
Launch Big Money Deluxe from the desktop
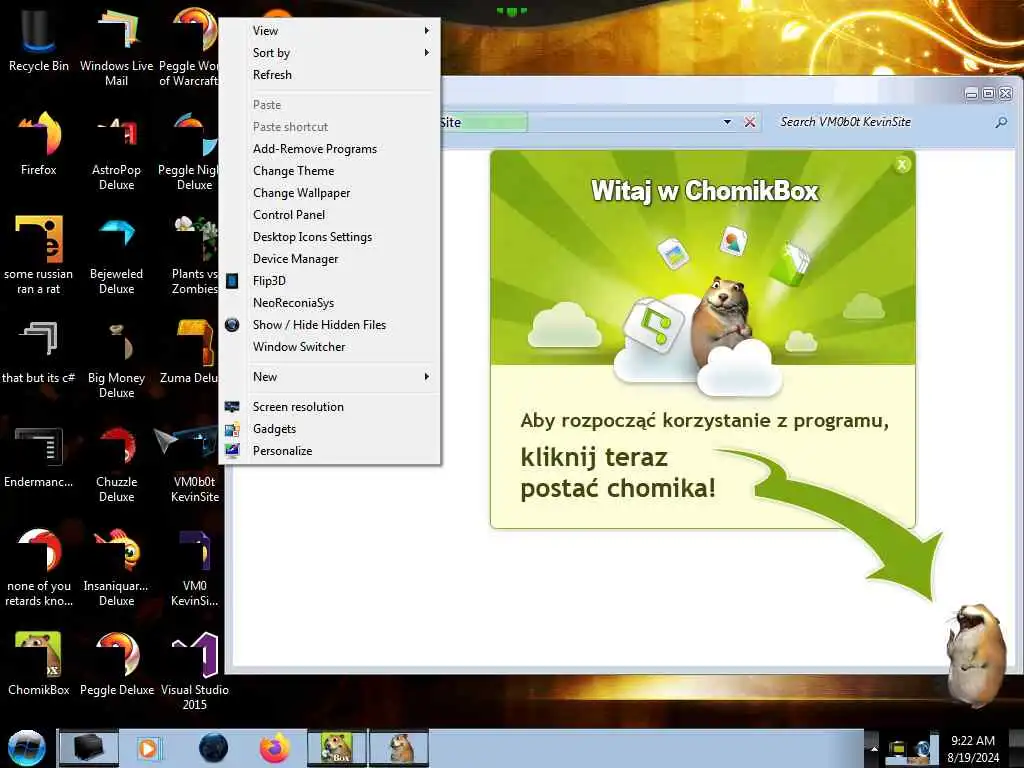[116, 359]
